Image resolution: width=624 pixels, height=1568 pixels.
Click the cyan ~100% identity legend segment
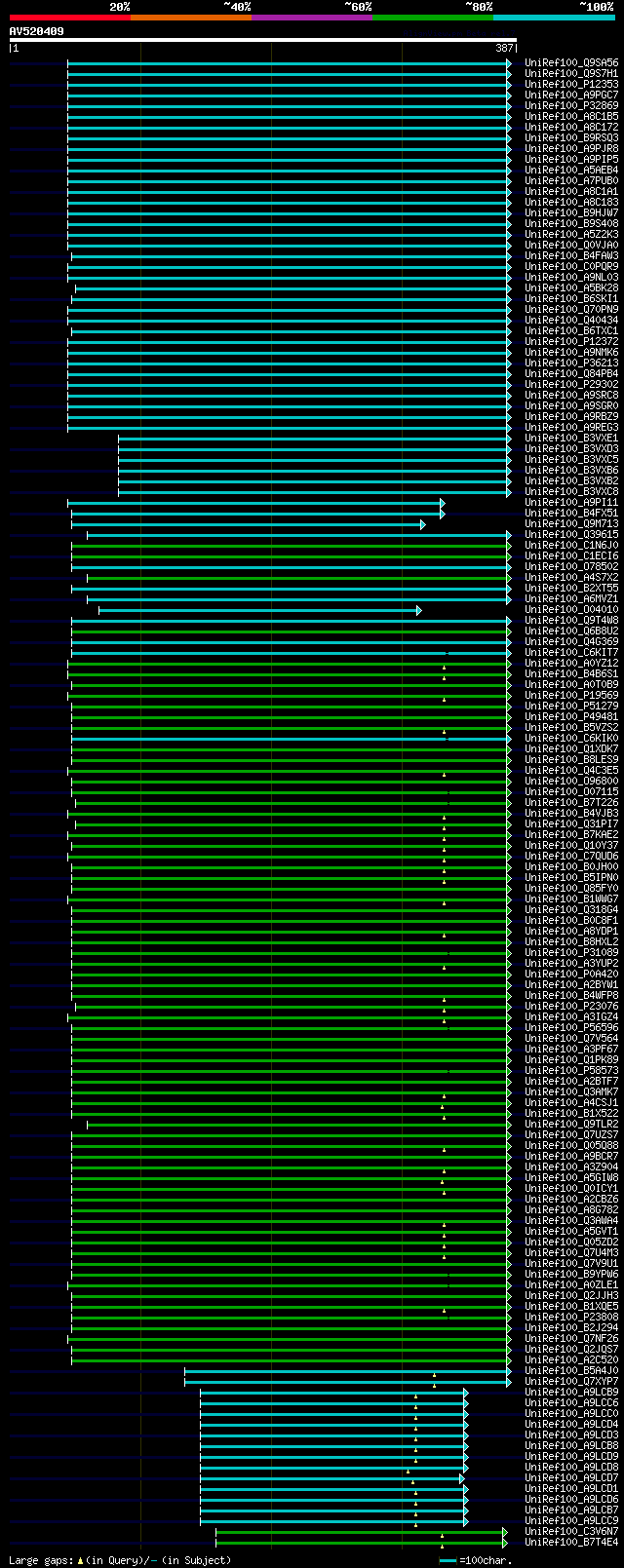coord(553,18)
